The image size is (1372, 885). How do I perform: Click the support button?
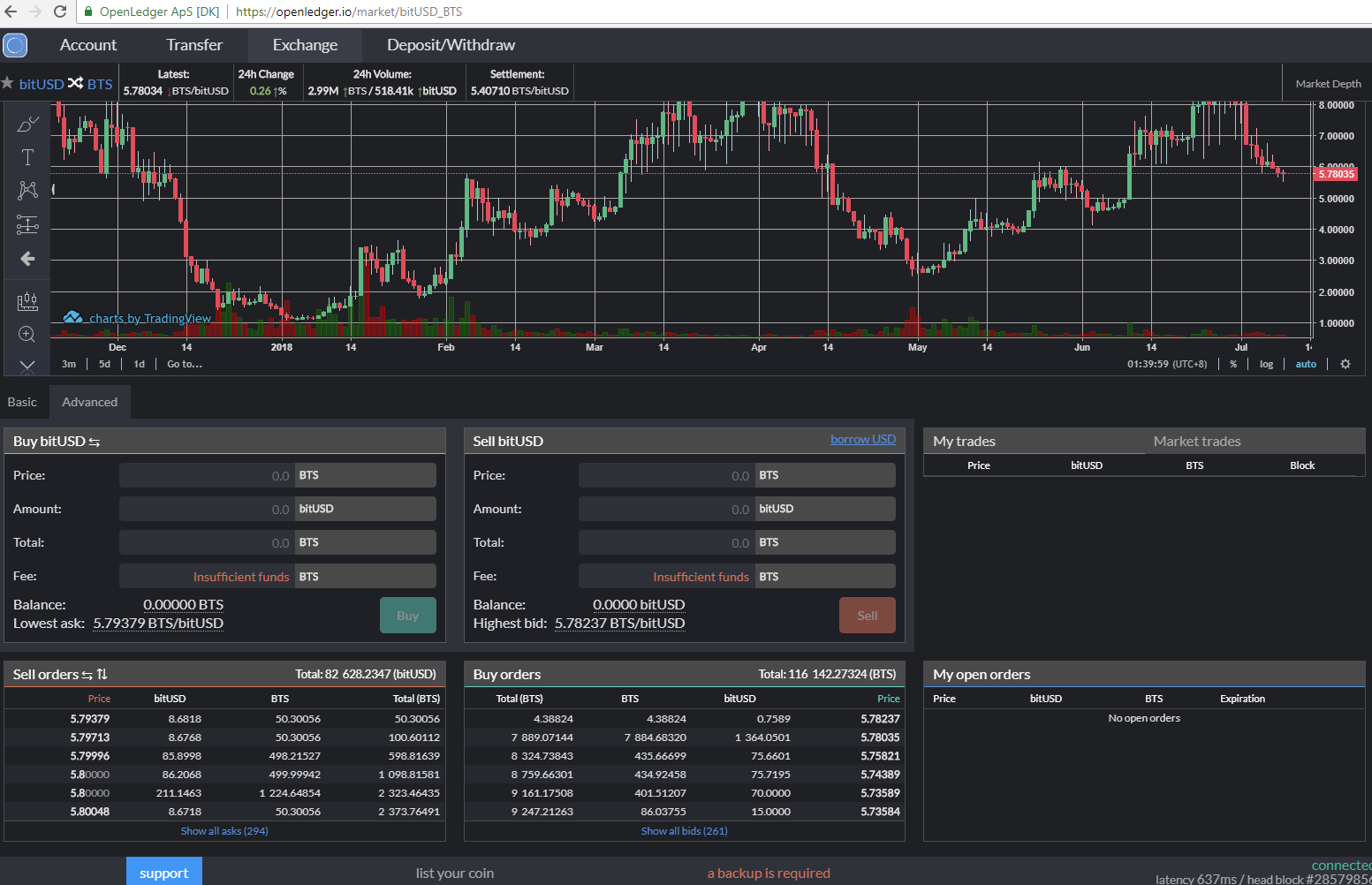pos(164,872)
